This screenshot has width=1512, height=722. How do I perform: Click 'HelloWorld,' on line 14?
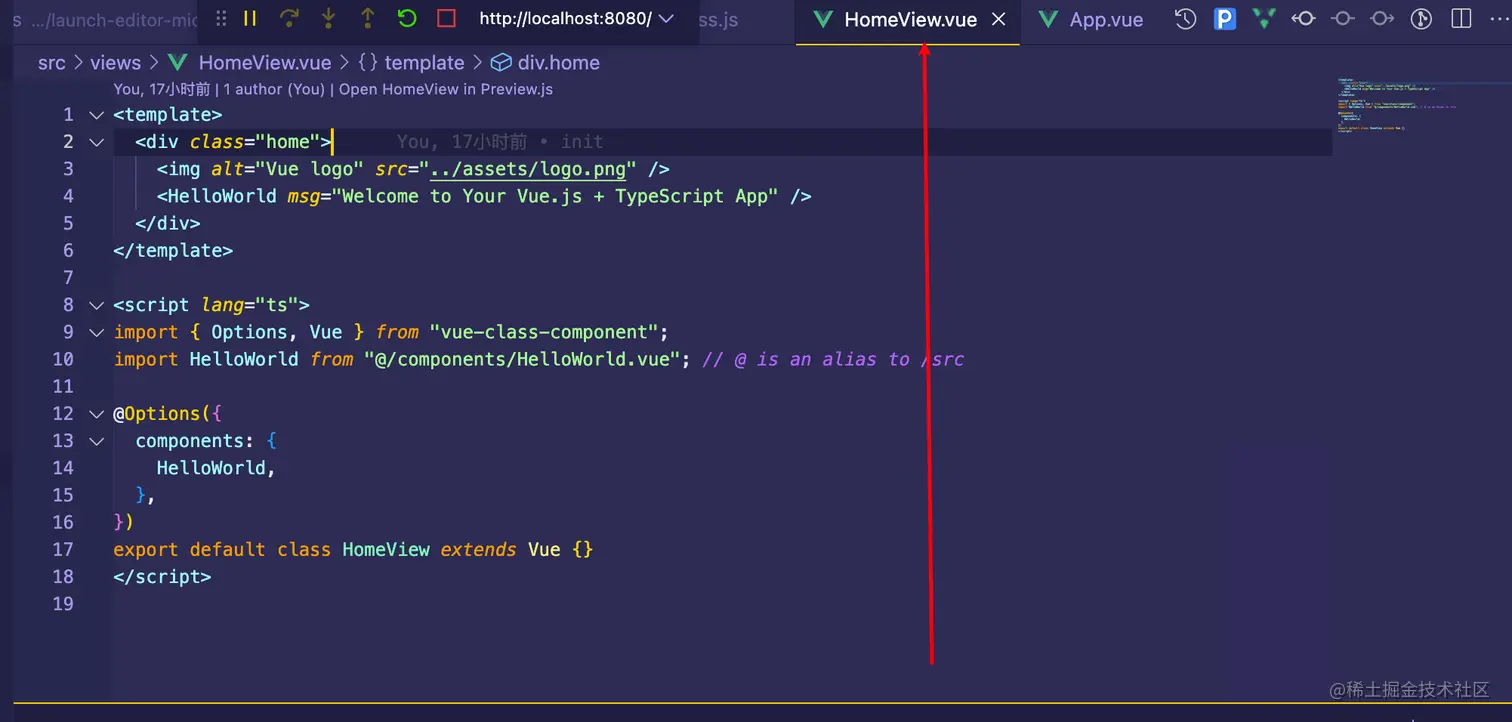pyautogui.click(x=216, y=468)
